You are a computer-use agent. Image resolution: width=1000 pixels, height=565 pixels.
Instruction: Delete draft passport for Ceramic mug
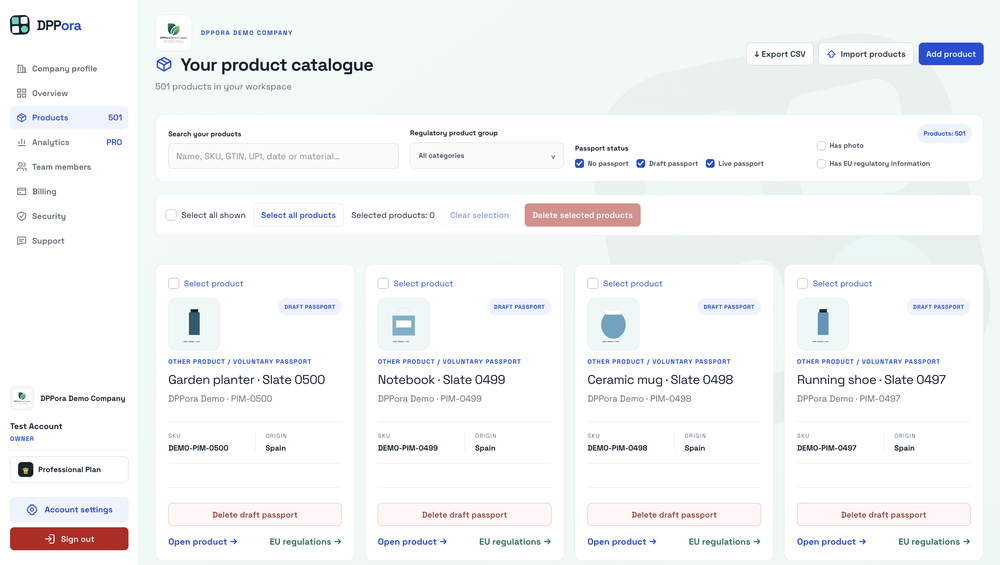[x=674, y=515]
